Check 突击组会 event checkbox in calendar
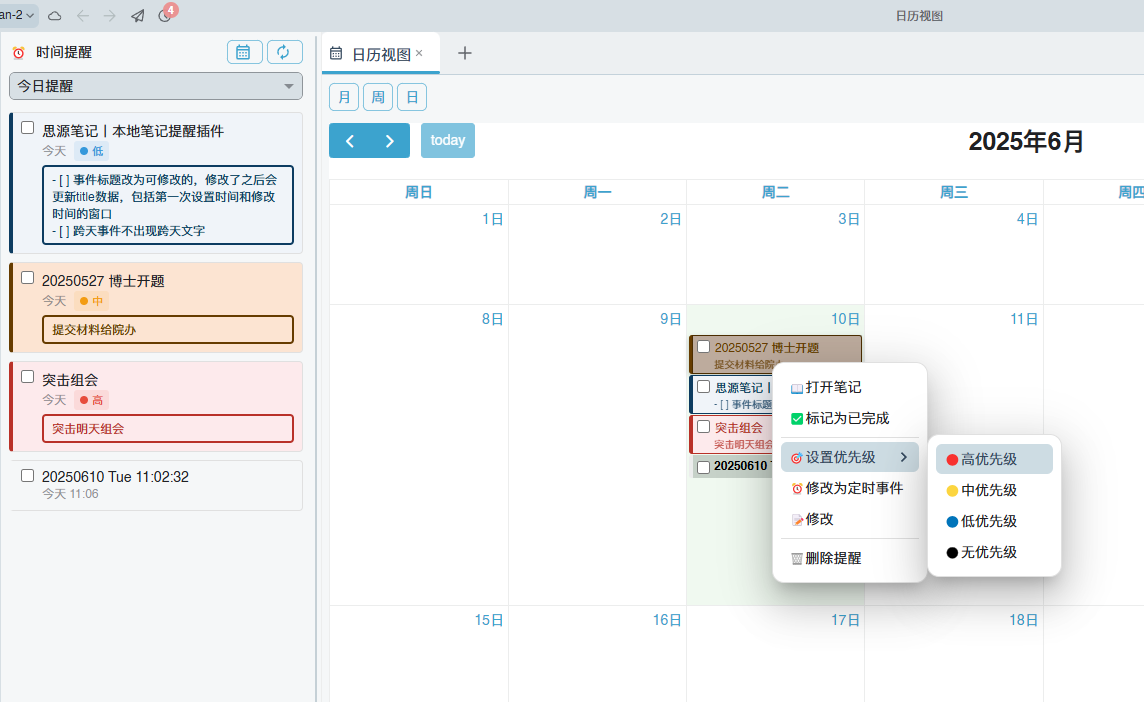 click(703, 427)
